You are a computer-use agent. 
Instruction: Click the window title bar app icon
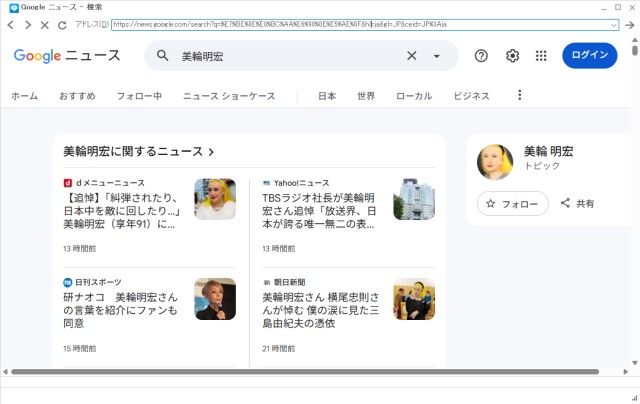14,7
